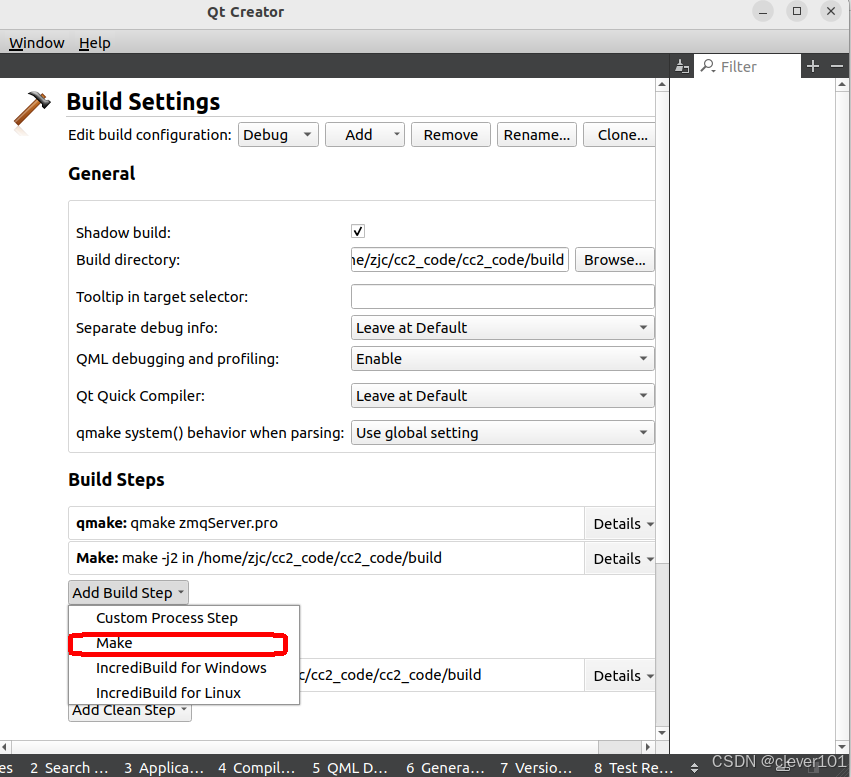The height and width of the screenshot is (777, 851).
Task: Choose IncrediBuild for Windows from menu
Action: click(184, 668)
